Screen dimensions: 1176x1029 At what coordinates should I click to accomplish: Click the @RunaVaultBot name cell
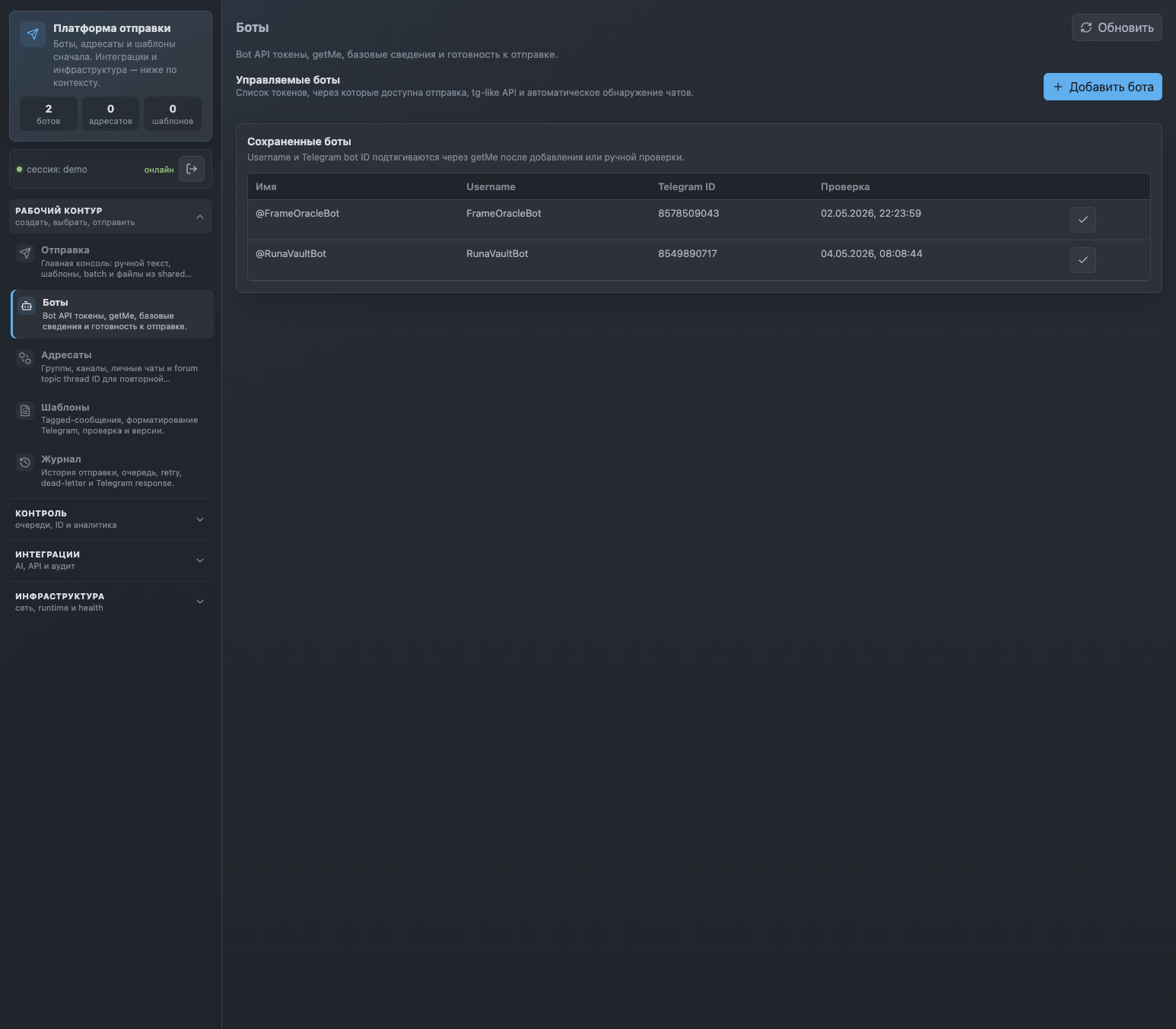click(291, 254)
